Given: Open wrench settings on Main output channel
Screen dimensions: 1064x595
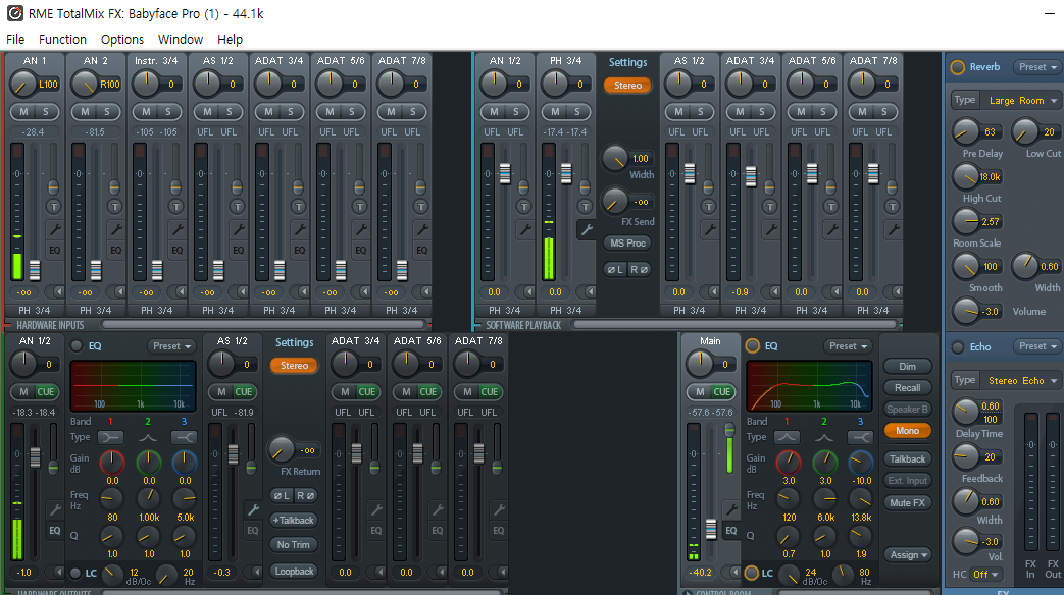Looking at the screenshot, I should click(x=731, y=509).
